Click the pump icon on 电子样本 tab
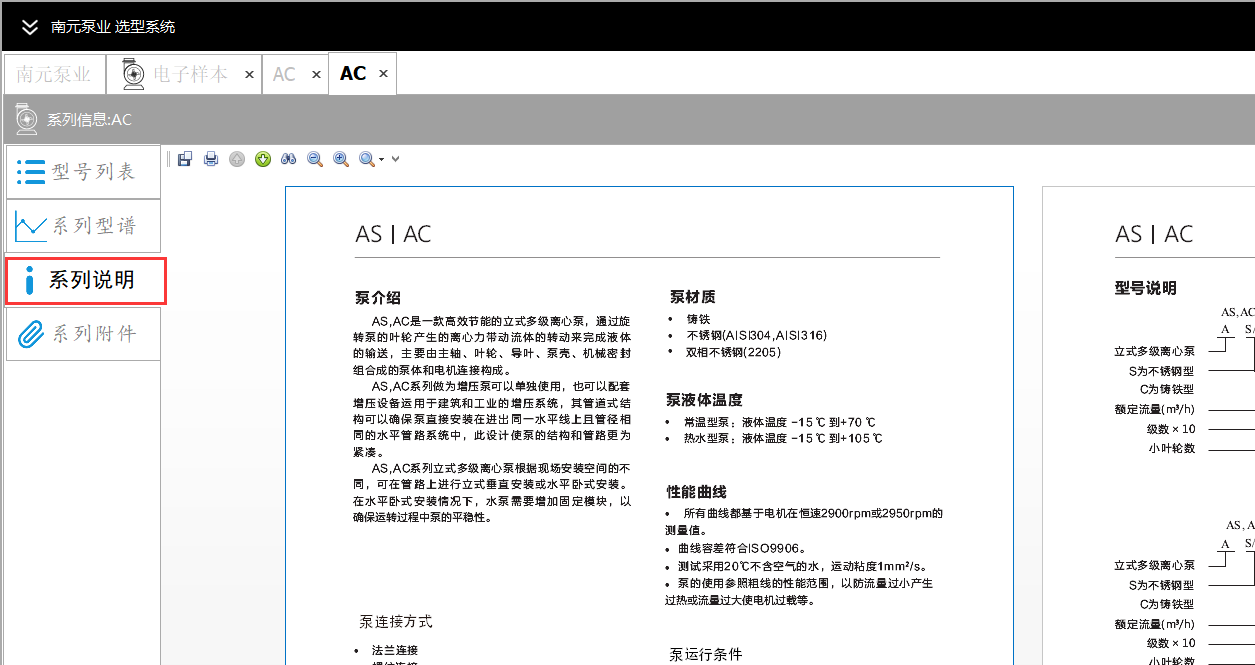This screenshot has height=665, width=1255. [x=131, y=74]
